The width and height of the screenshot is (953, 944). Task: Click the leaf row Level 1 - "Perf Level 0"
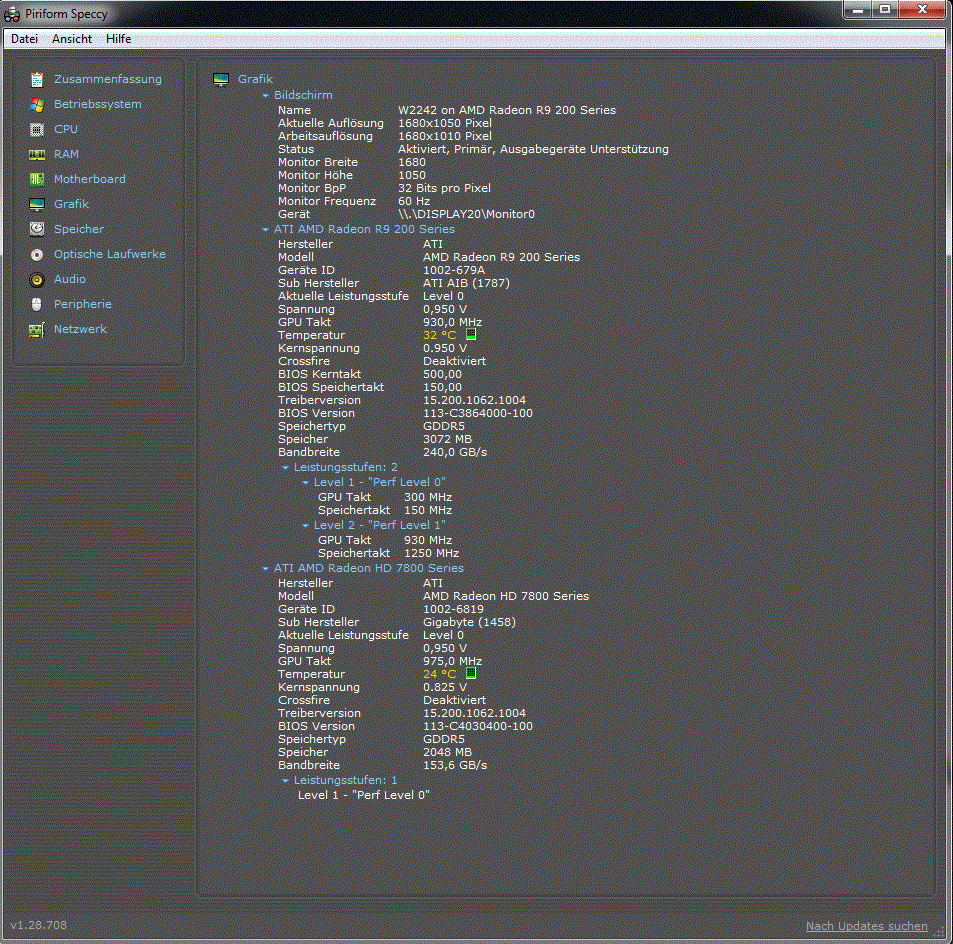tap(363, 795)
